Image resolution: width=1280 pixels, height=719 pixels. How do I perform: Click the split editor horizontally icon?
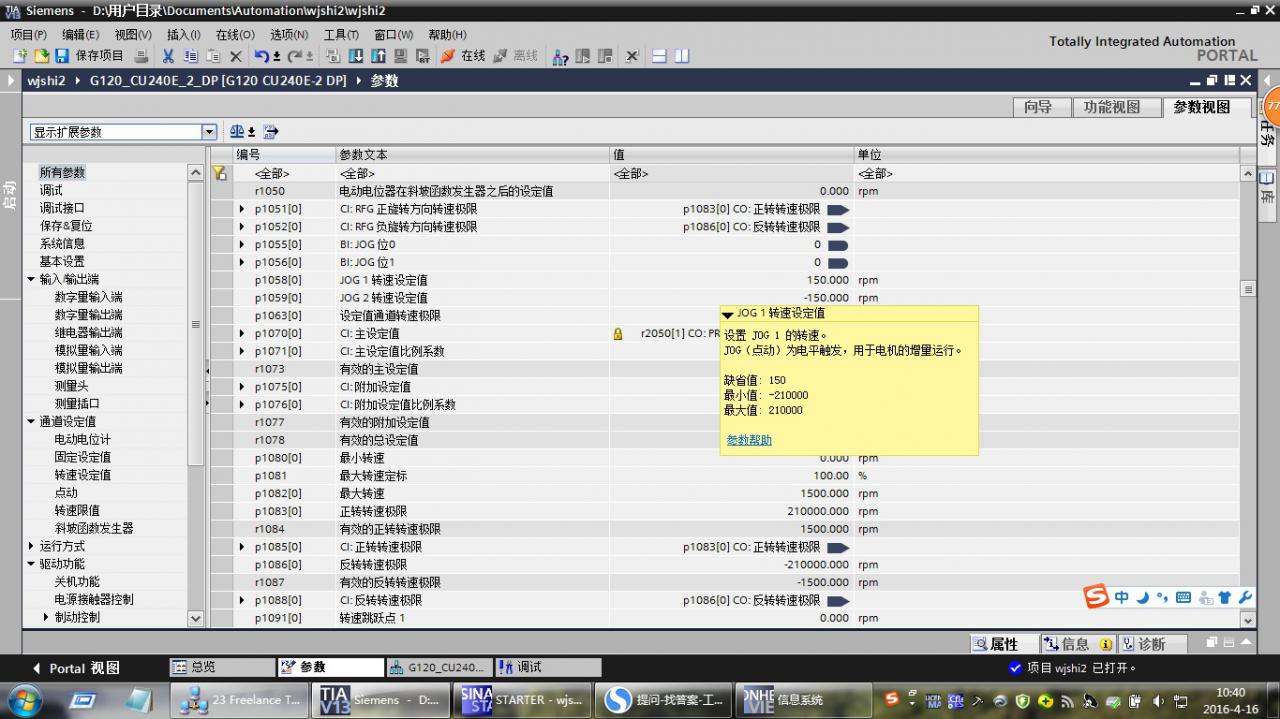660,56
